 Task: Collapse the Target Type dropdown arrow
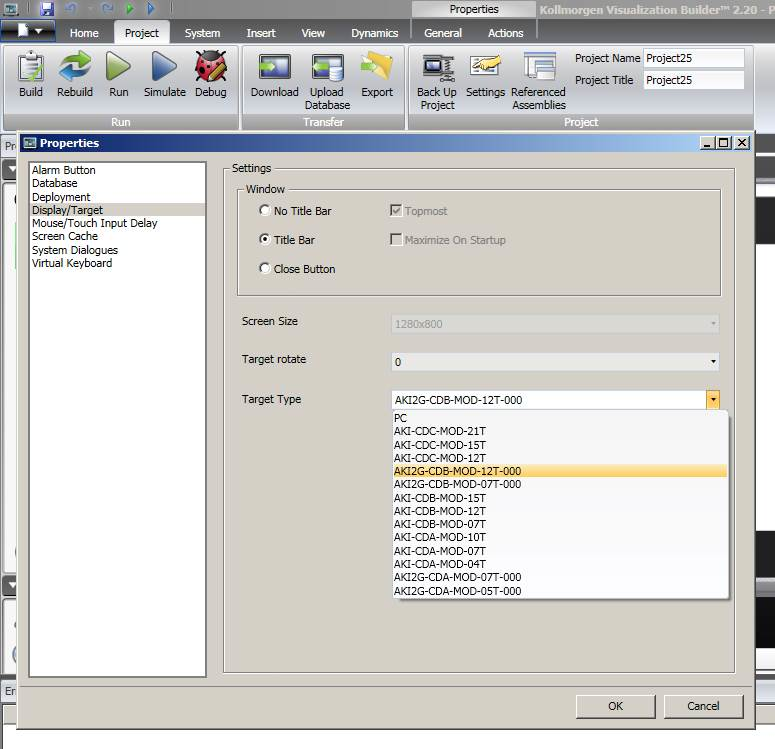(713, 399)
